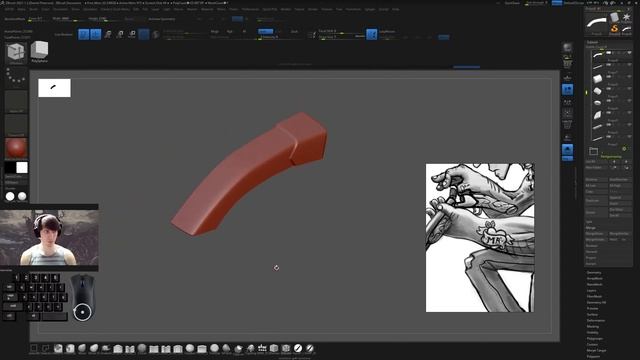This screenshot has width=640, height=360.
Task: Open the dotted stroke type selector
Action: pyautogui.click(x=16, y=76)
